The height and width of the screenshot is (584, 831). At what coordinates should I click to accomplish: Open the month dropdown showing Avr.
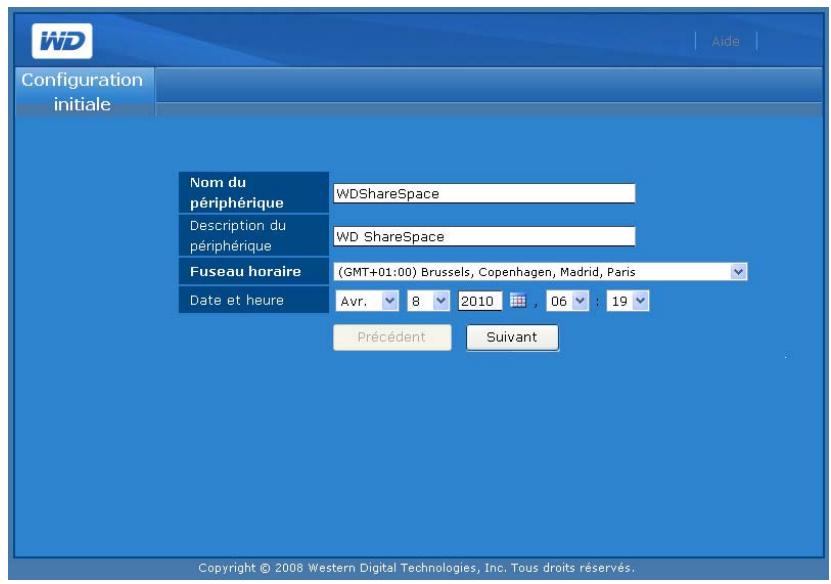pos(367,301)
